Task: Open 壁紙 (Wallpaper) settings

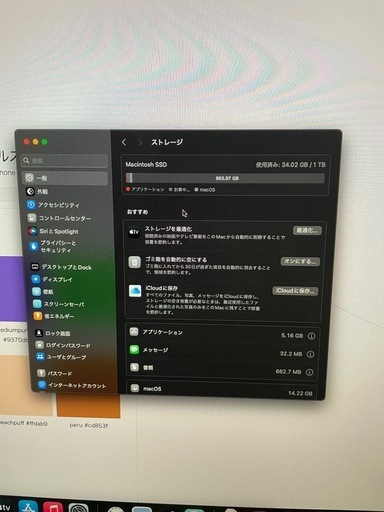Action: click(43, 292)
